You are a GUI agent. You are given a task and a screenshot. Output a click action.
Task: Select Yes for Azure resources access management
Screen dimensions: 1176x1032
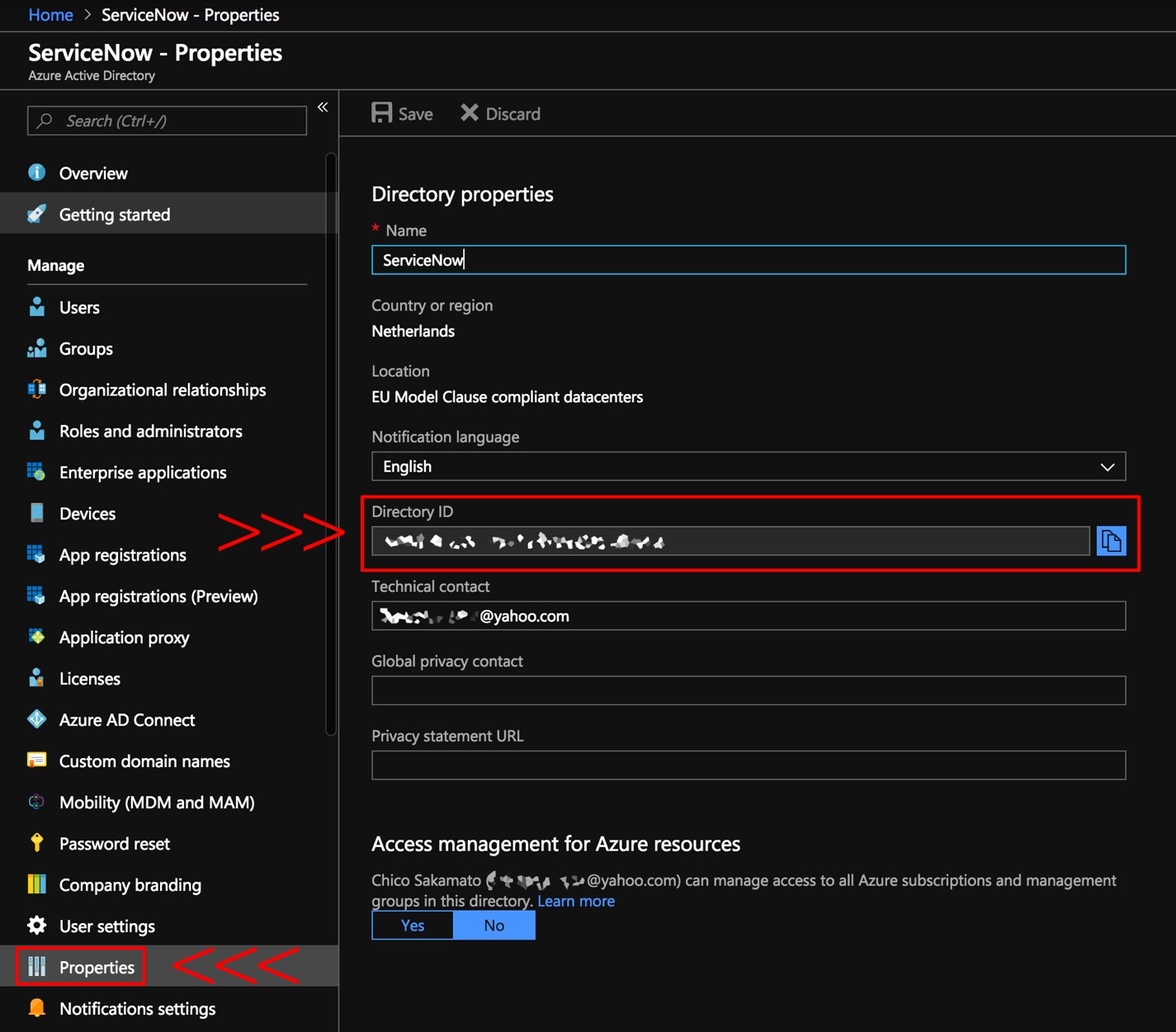click(x=412, y=925)
